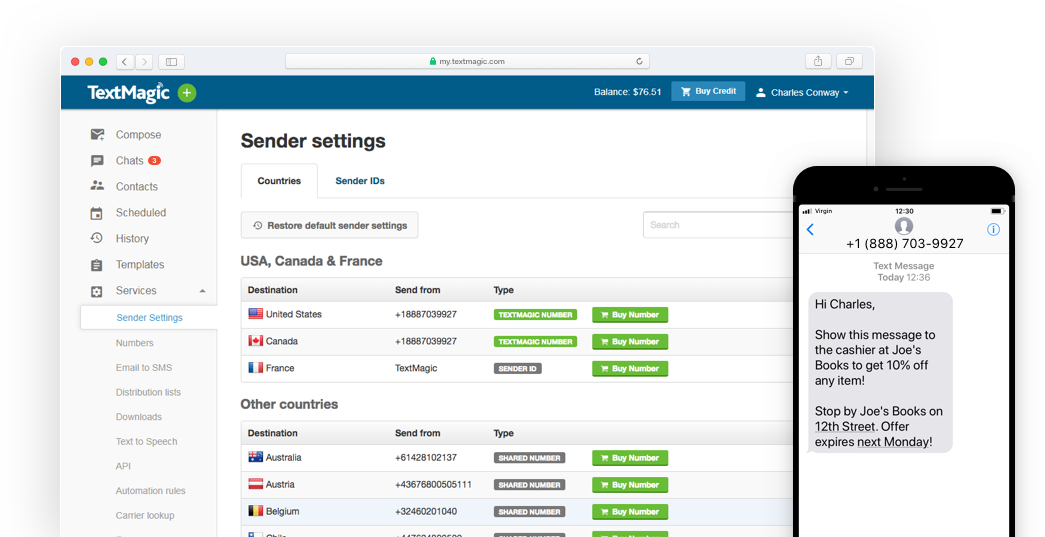Click the Austria flag icon
The height and width of the screenshot is (537, 1045).
point(255,484)
